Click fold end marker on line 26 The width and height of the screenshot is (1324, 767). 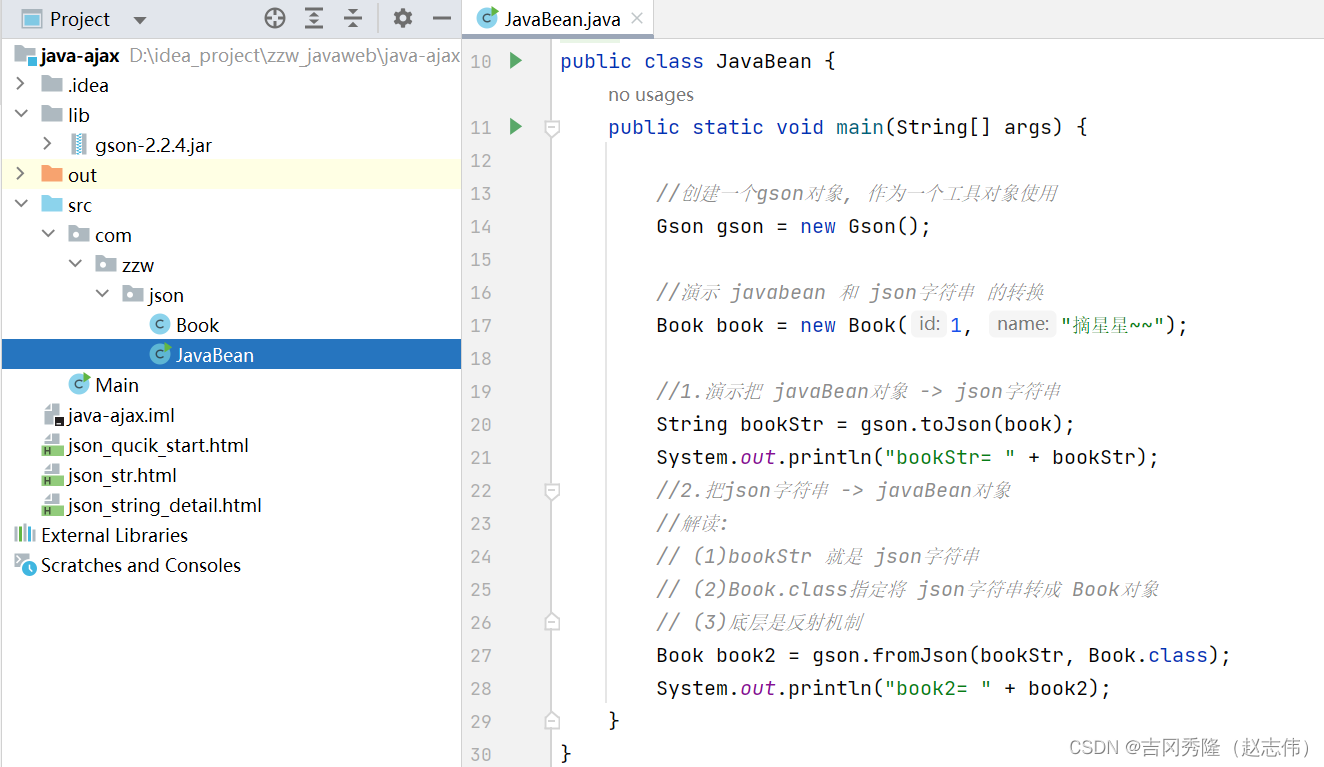point(551,622)
